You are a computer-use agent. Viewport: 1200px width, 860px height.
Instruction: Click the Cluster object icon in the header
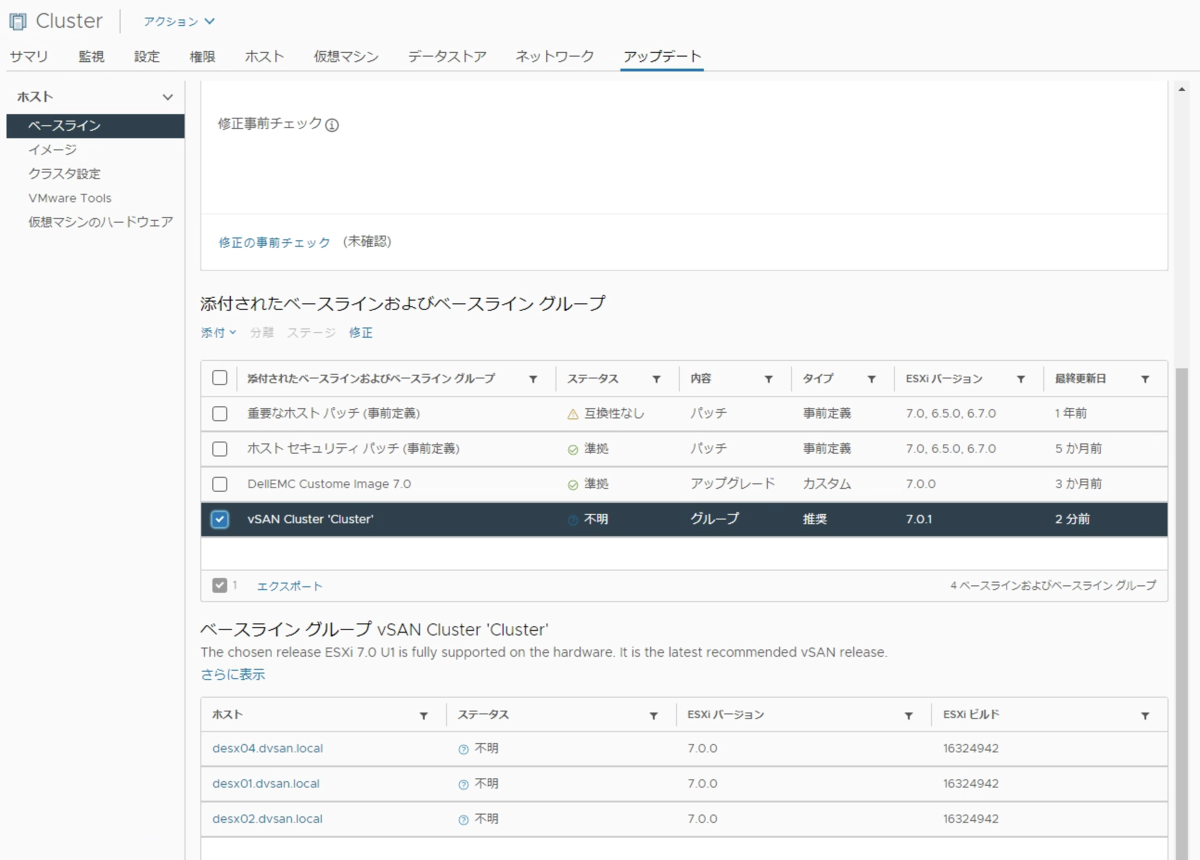pyautogui.click(x=17, y=21)
